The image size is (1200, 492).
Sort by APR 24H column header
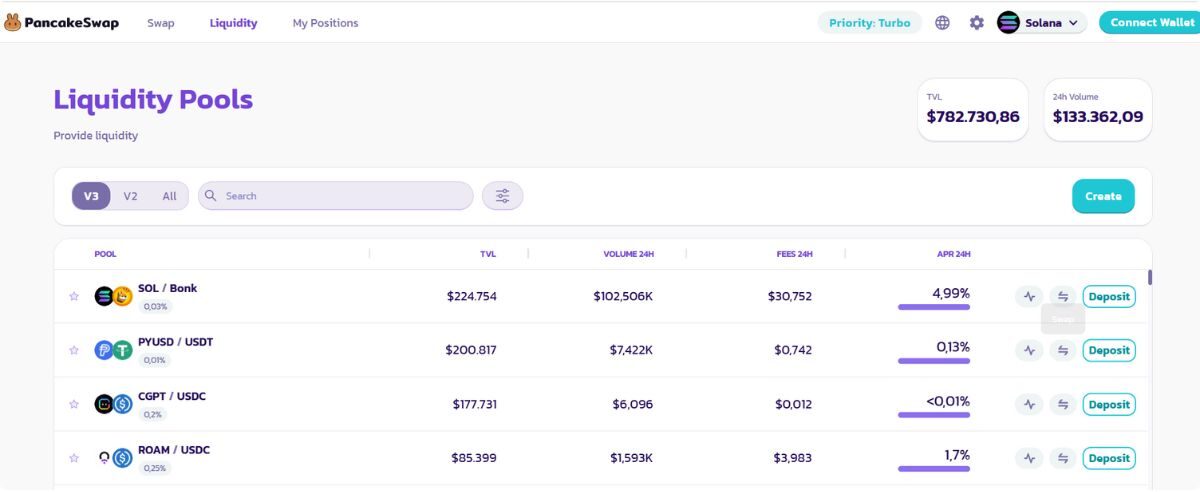point(953,254)
